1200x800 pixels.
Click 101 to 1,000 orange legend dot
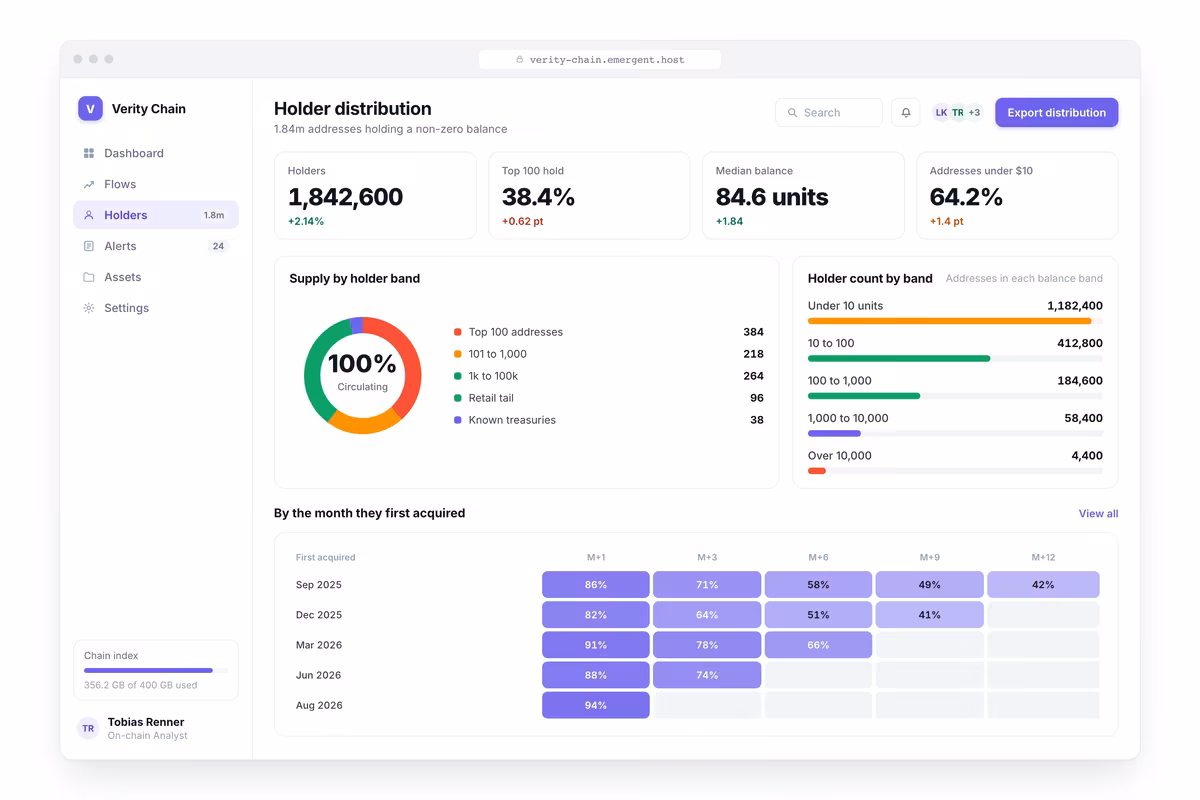pyautogui.click(x=458, y=354)
